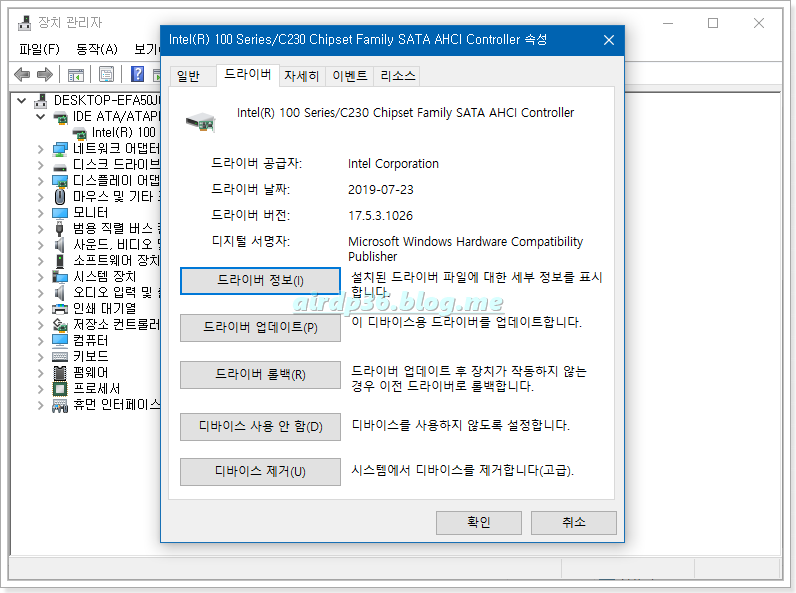
Task: Click the disk drive (디스크 드라이브) icon
Action: pyautogui.click(x=60, y=166)
